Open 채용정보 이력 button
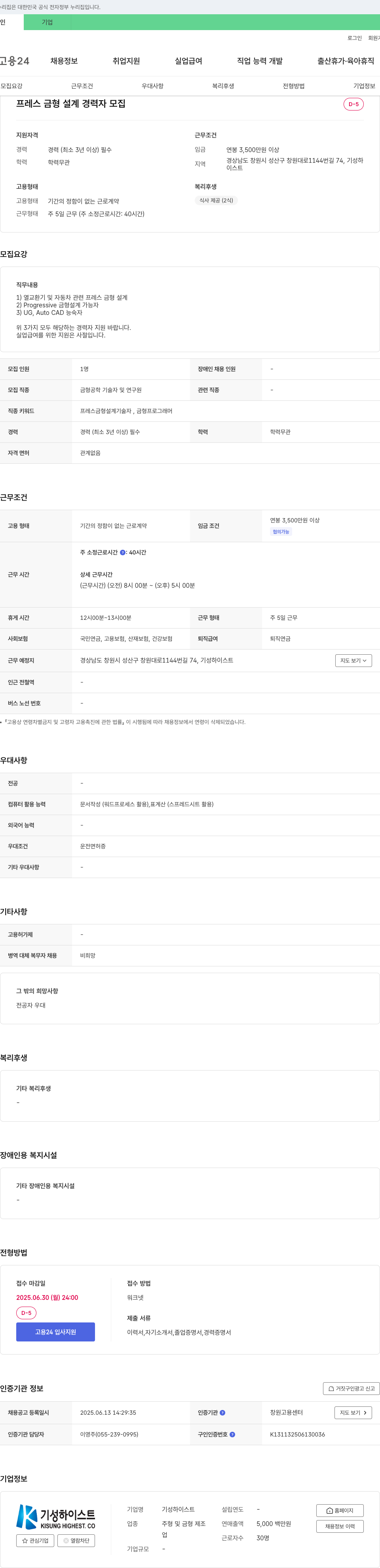 point(340,1526)
